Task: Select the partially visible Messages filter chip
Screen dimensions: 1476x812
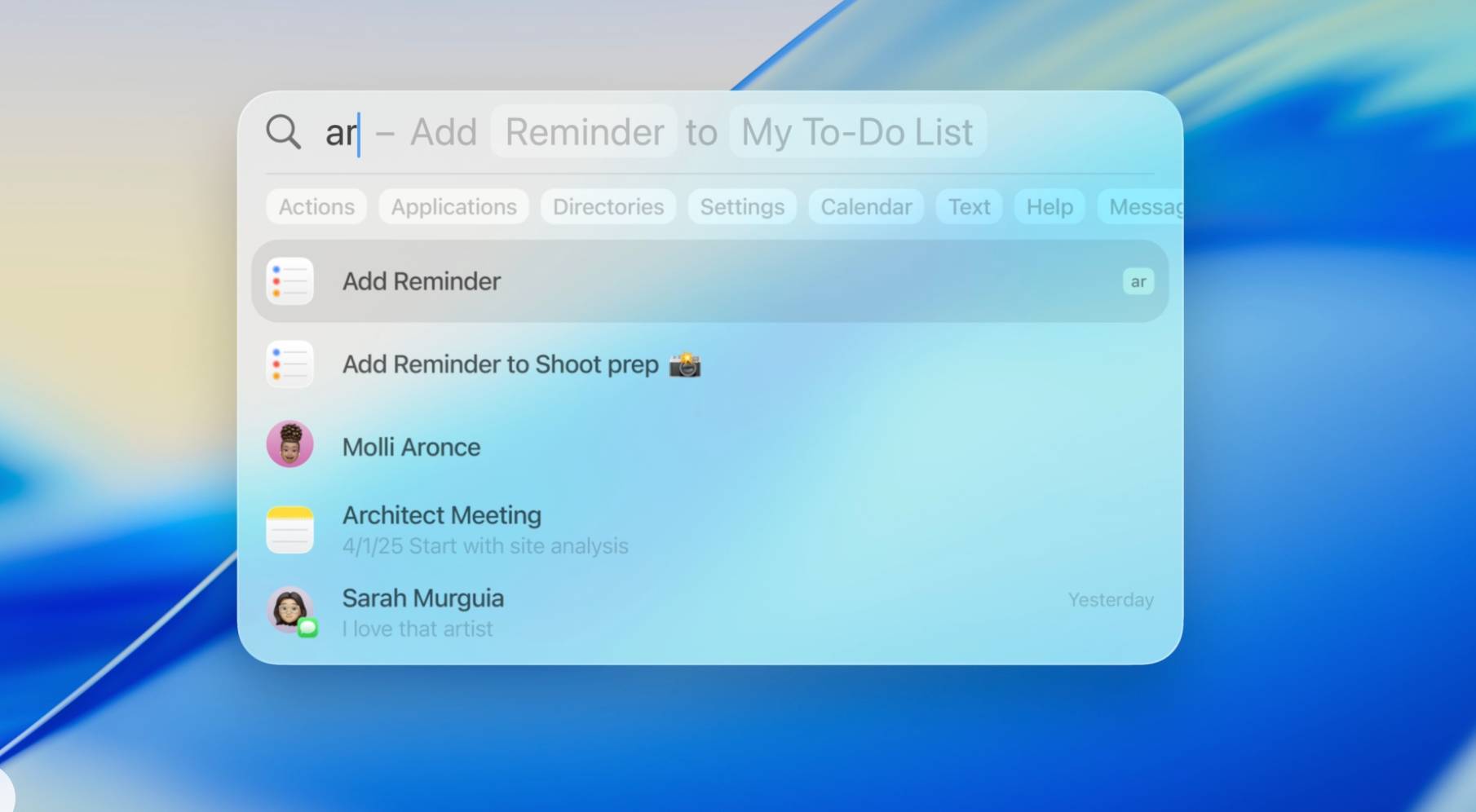Action: (x=1141, y=207)
